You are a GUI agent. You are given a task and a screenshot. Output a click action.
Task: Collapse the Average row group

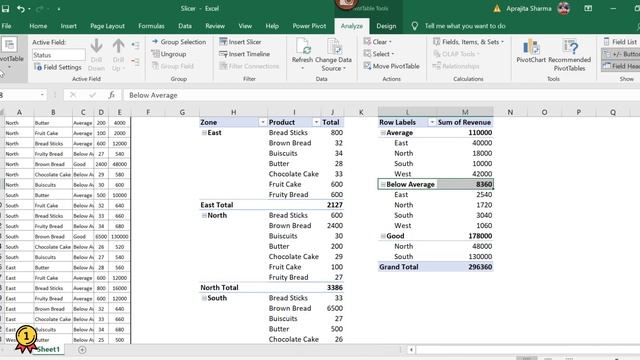point(383,133)
